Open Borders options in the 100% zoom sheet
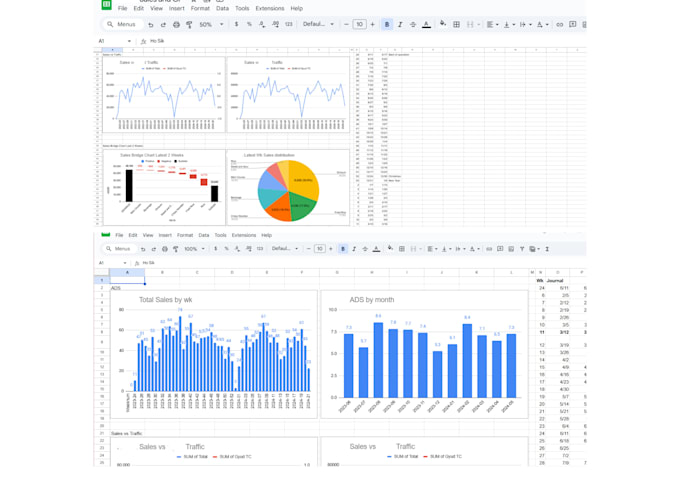Viewport: 680px width, 482px height. tap(402, 249)
